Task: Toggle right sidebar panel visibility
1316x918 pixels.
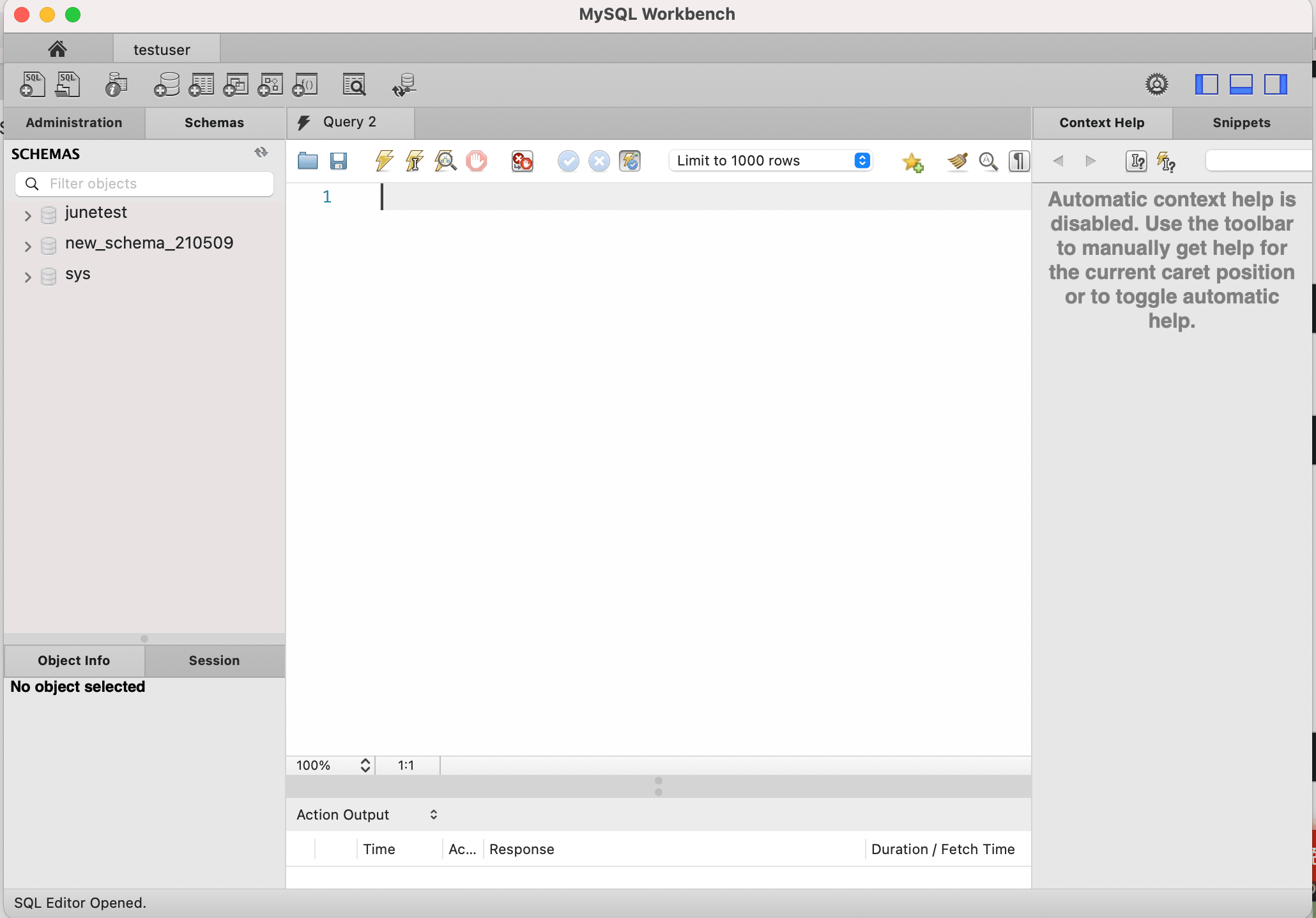Action: [1275, 84]
